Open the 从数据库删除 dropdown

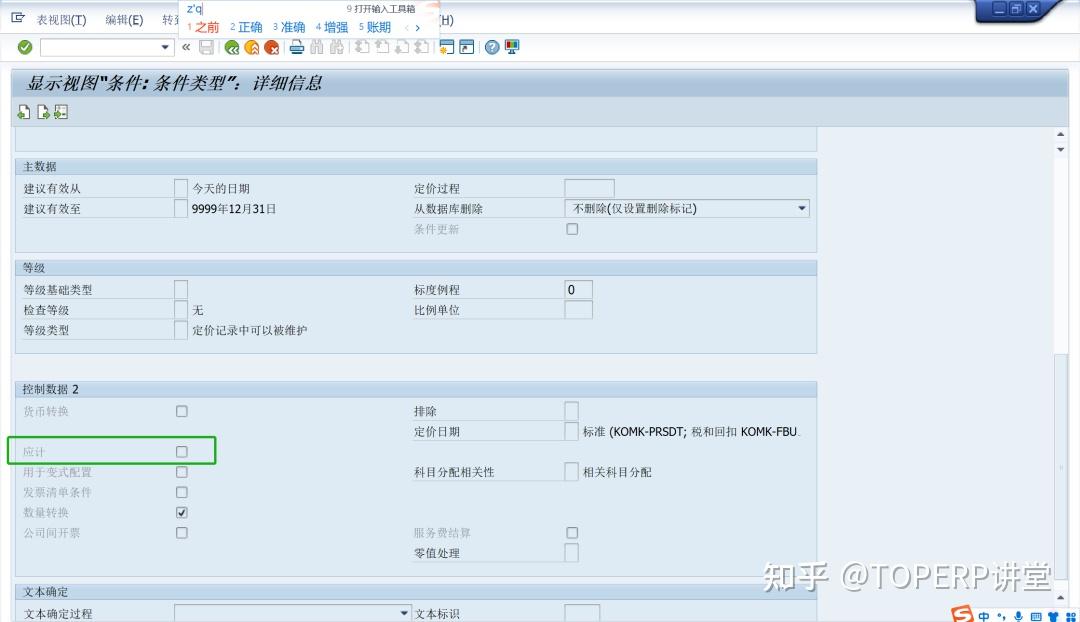pyautogui.click(x=801, y=207)
